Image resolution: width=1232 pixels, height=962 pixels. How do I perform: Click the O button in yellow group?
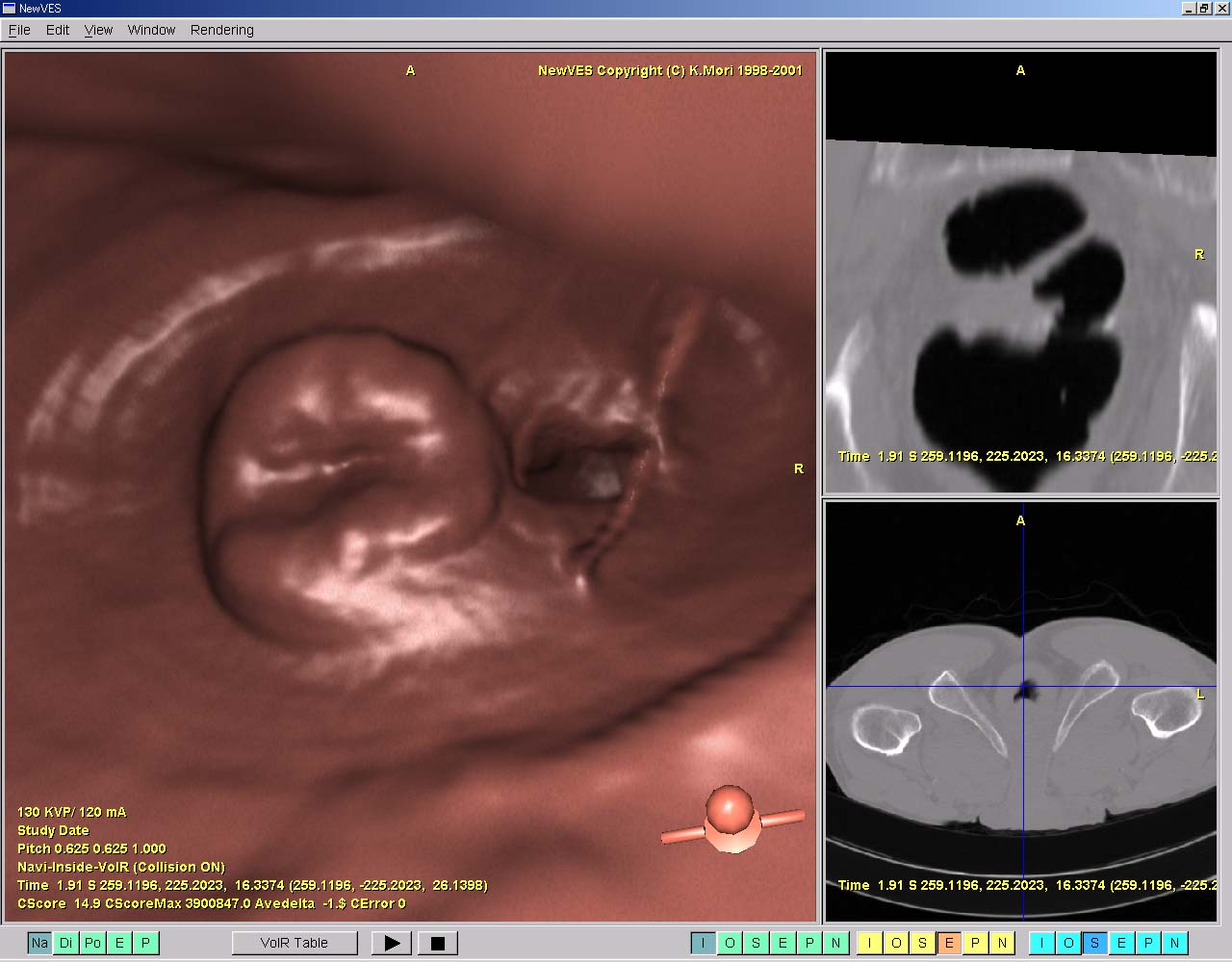click(896, 943)
